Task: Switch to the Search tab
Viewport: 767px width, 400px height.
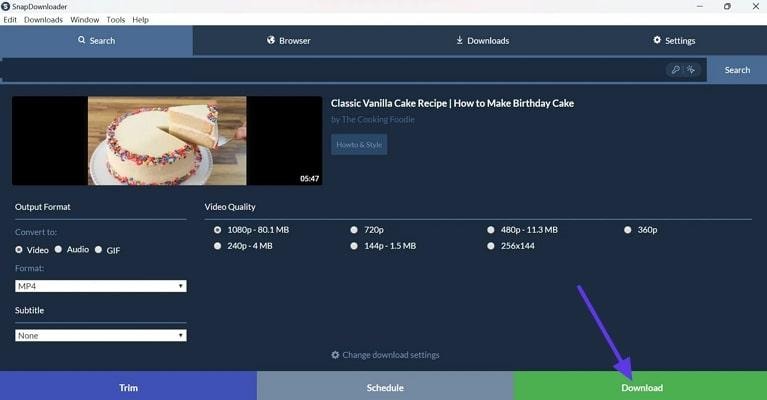Action: coord(96,41)
